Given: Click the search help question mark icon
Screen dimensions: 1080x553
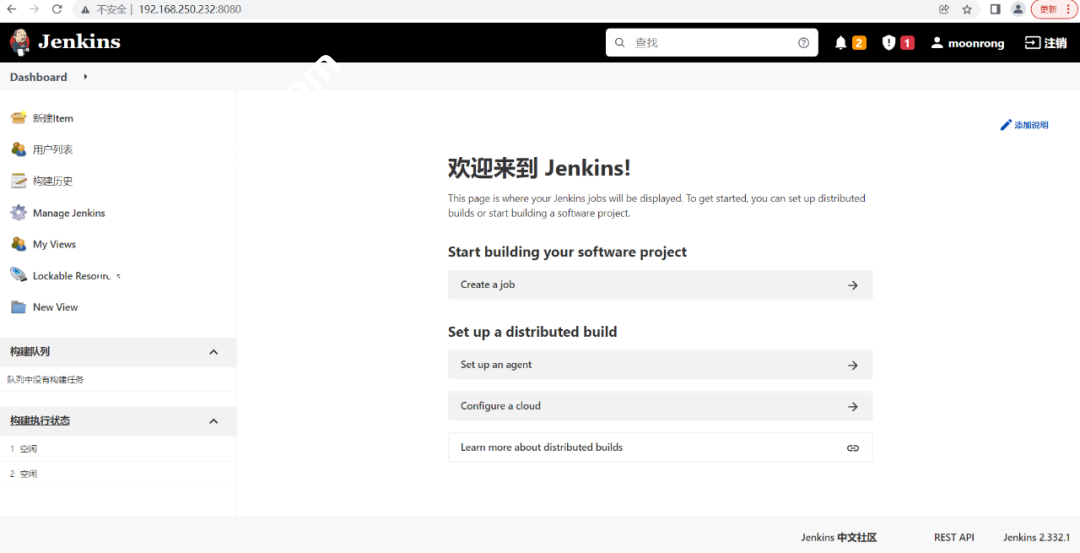Looking at the screenshot, I should (x=803, y=43).
